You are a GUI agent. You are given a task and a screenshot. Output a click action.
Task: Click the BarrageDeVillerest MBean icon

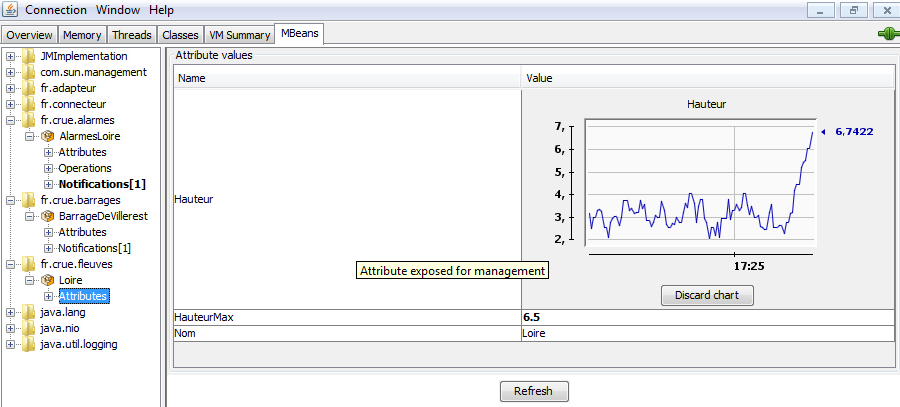pos(46,216)
